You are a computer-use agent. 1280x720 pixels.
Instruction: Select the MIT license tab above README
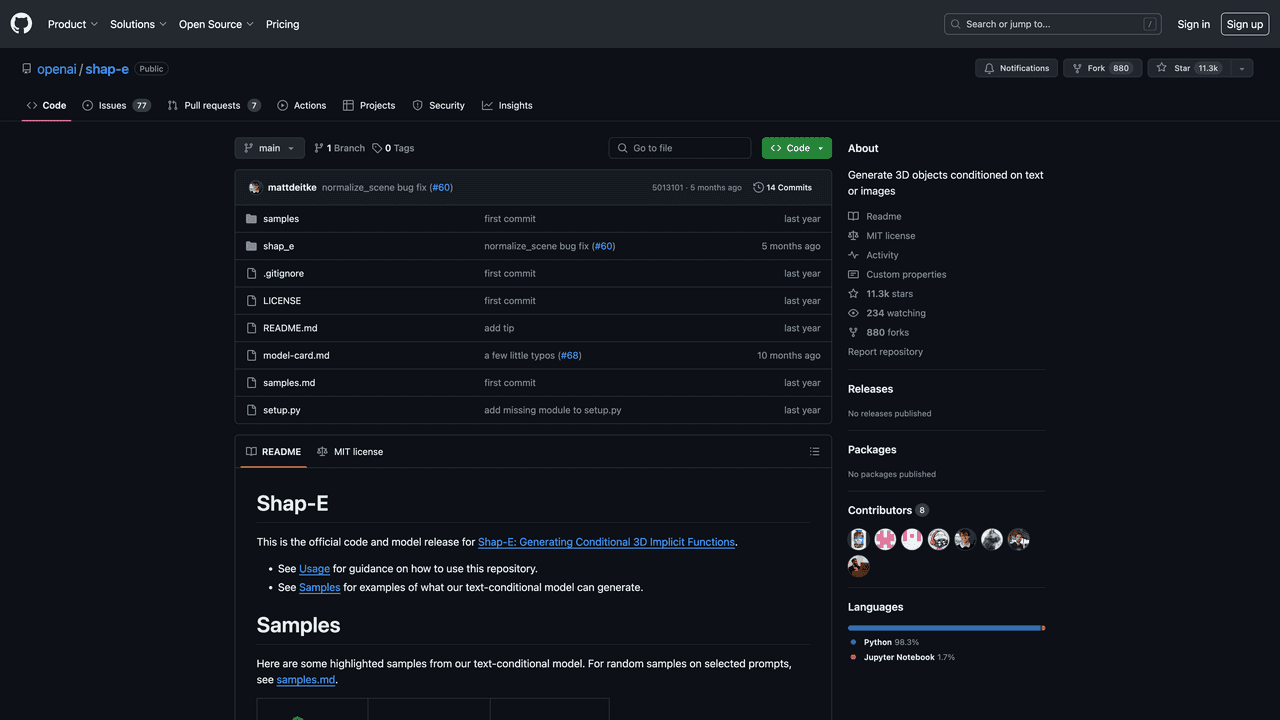(x=350, y=452)
